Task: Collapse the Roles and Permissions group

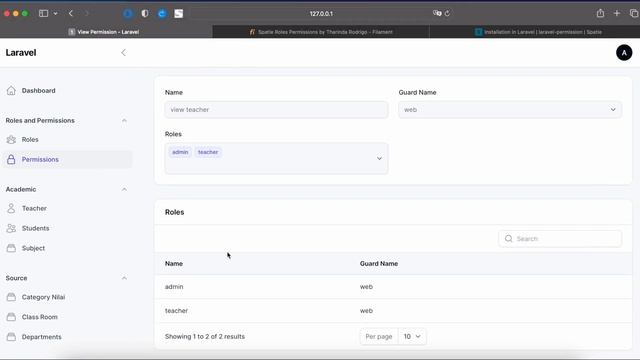Action: point(124,121)
